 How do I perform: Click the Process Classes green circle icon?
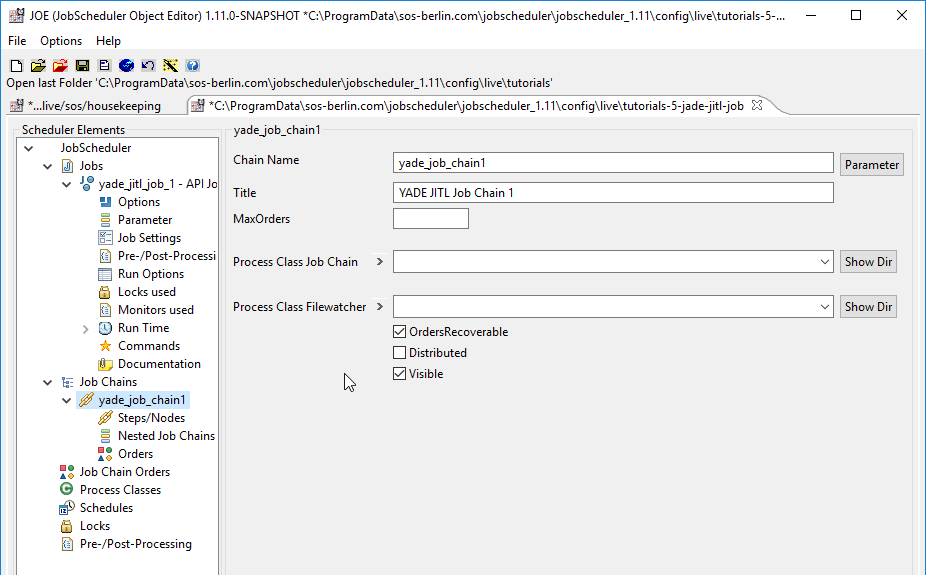point(67,489)
